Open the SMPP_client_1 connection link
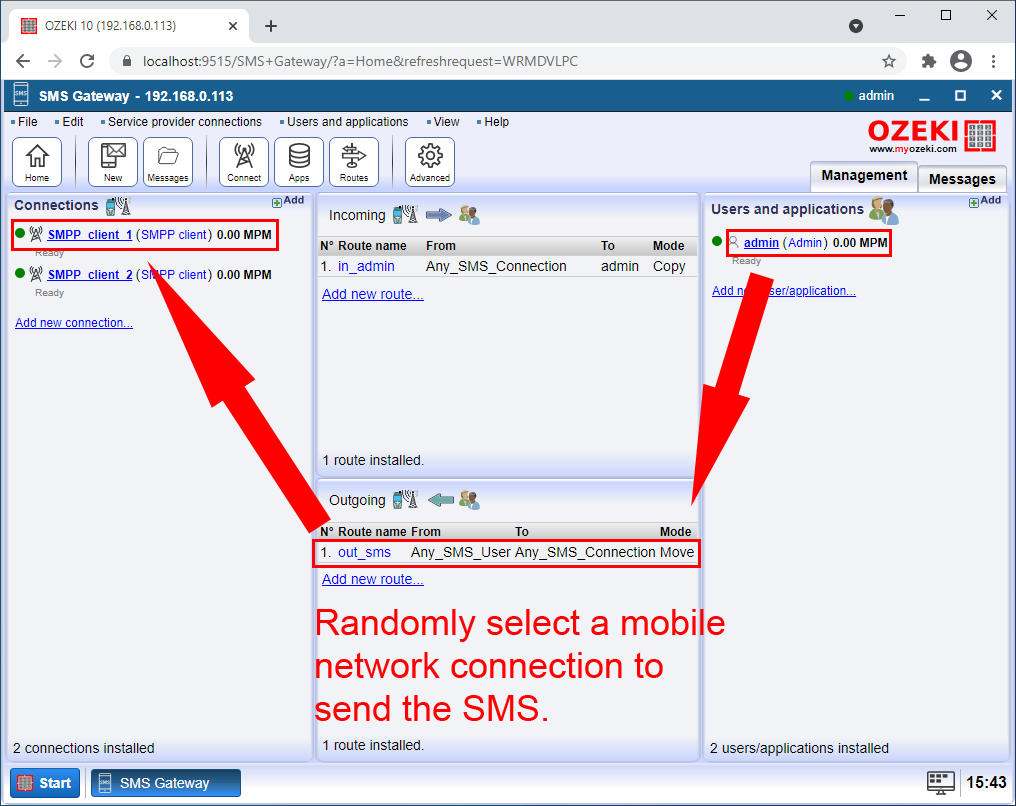The height and width of the screenshot is (806, 1016). pos(90,235)
